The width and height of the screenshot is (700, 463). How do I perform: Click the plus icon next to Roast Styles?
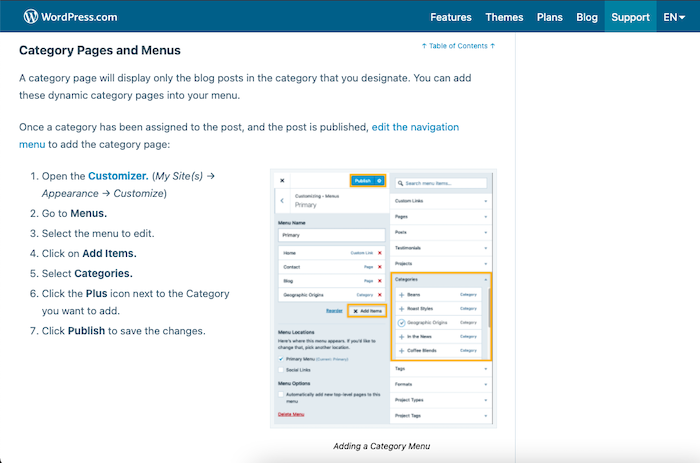click(x=401, y=309)
